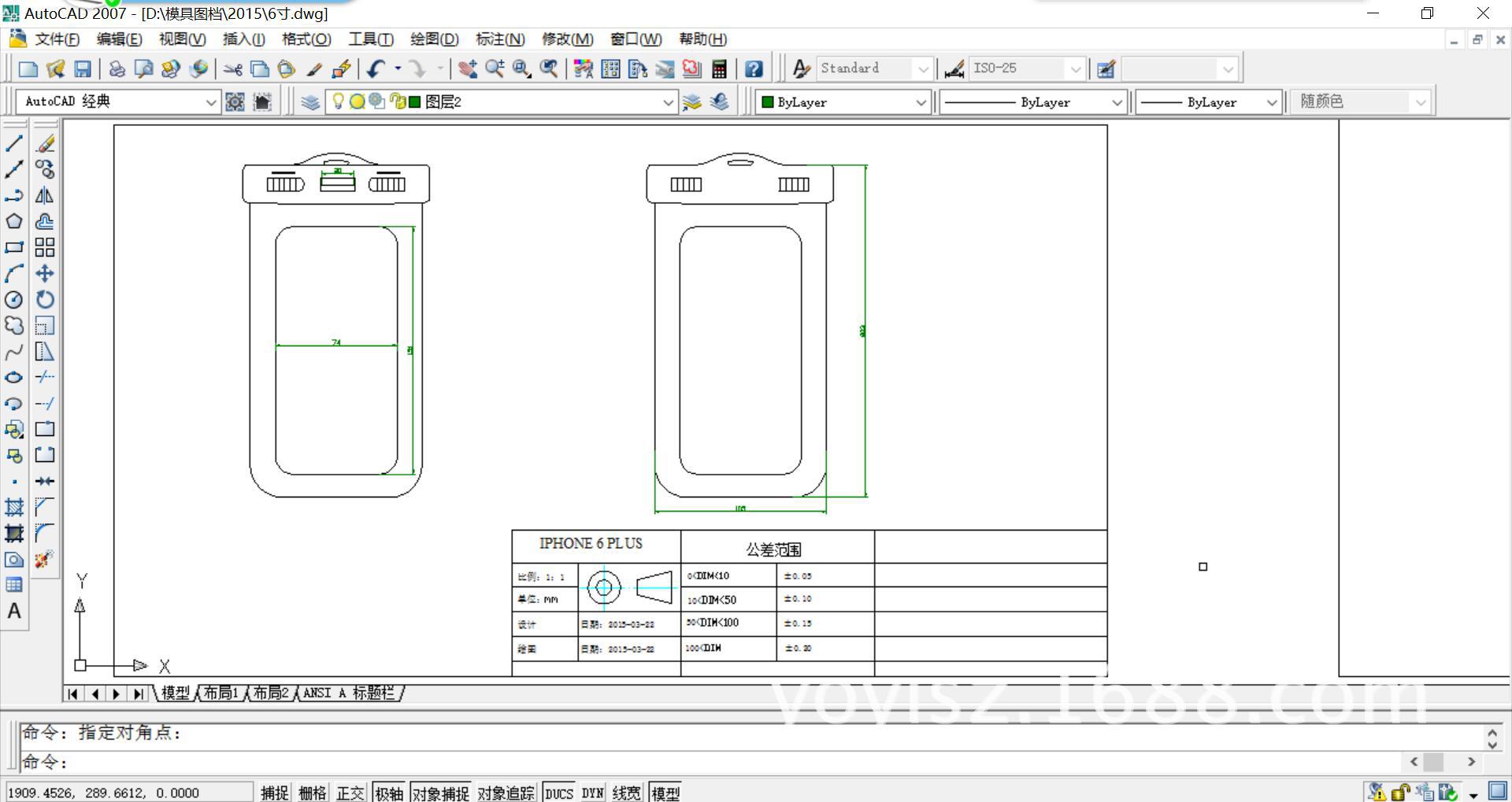Open the undo history dropdown arrow
The image size is (1512, 802).
tap(398, 69)
